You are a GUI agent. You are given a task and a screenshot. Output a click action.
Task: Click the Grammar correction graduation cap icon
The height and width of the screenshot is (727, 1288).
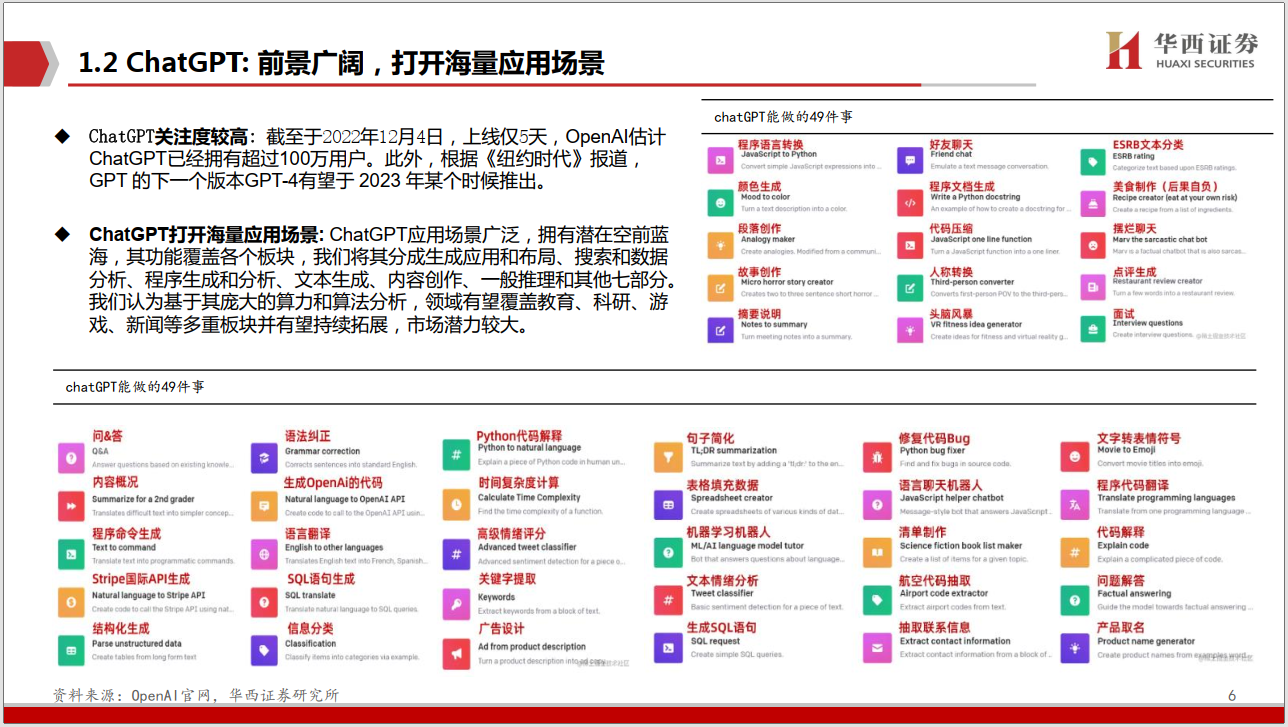click(x=264, y=459)
